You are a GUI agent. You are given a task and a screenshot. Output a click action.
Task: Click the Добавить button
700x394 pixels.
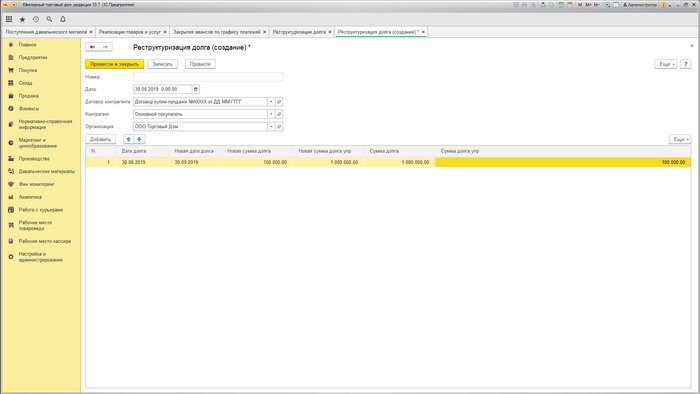(100, 139)
